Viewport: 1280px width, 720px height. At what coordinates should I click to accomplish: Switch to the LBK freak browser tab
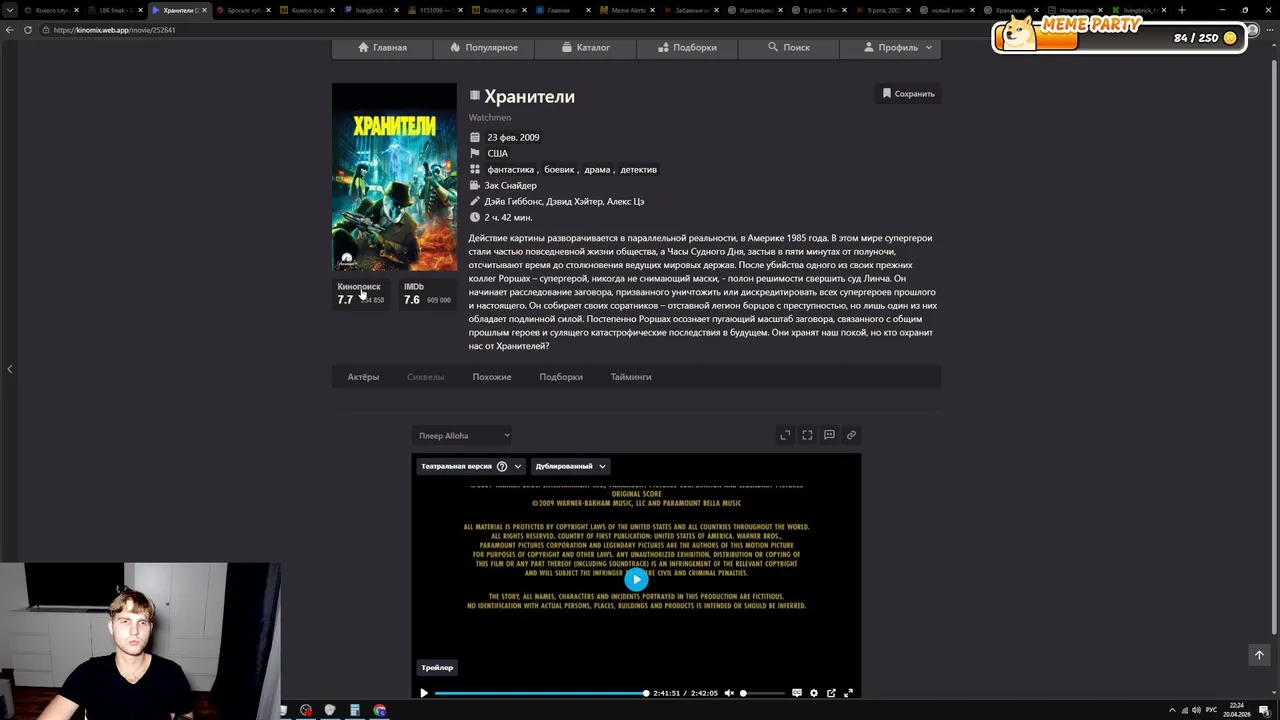pyautogui.click(x=114, y=10)
